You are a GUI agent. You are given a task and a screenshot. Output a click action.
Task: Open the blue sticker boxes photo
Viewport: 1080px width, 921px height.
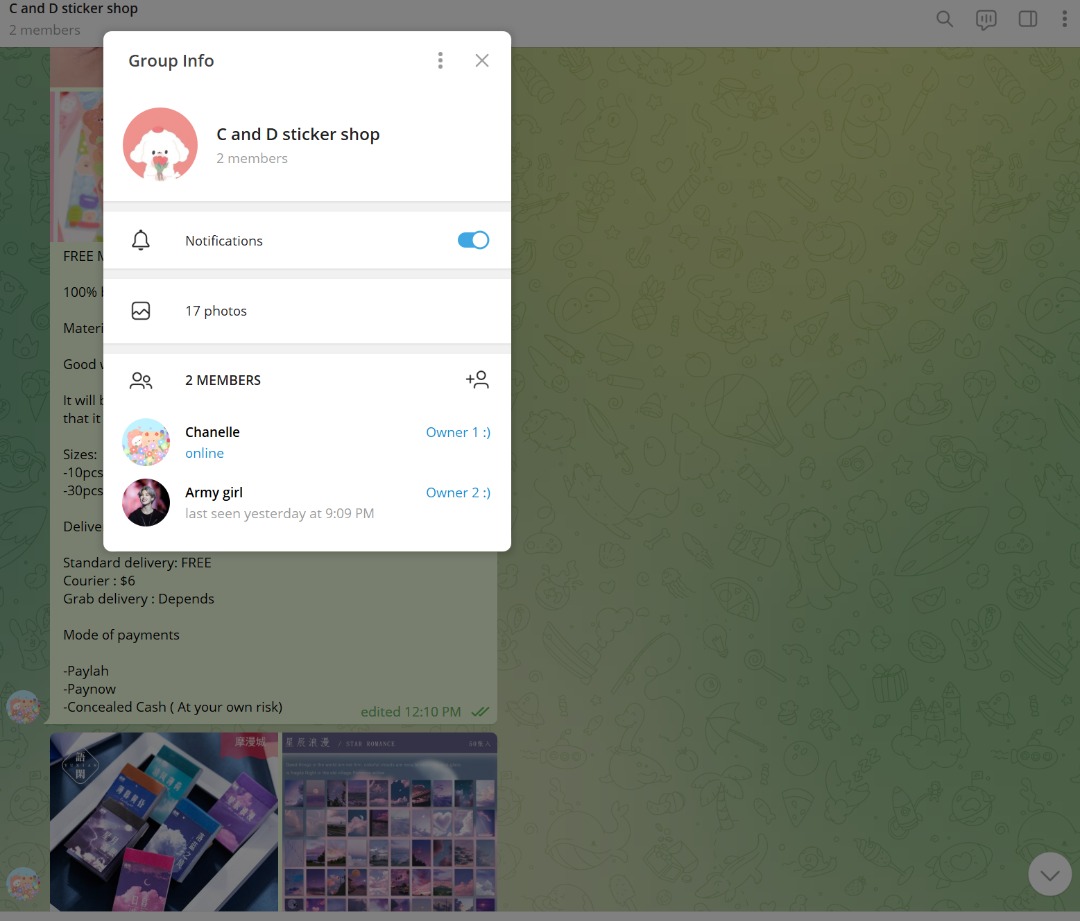[164, 822]
